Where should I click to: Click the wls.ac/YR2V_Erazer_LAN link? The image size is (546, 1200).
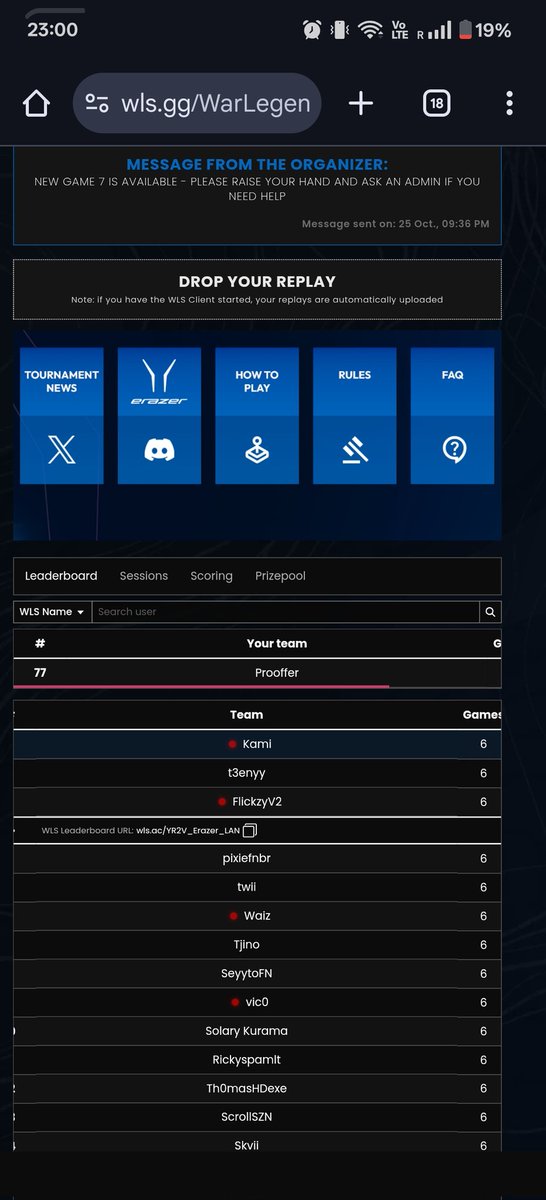coord(189,830)
